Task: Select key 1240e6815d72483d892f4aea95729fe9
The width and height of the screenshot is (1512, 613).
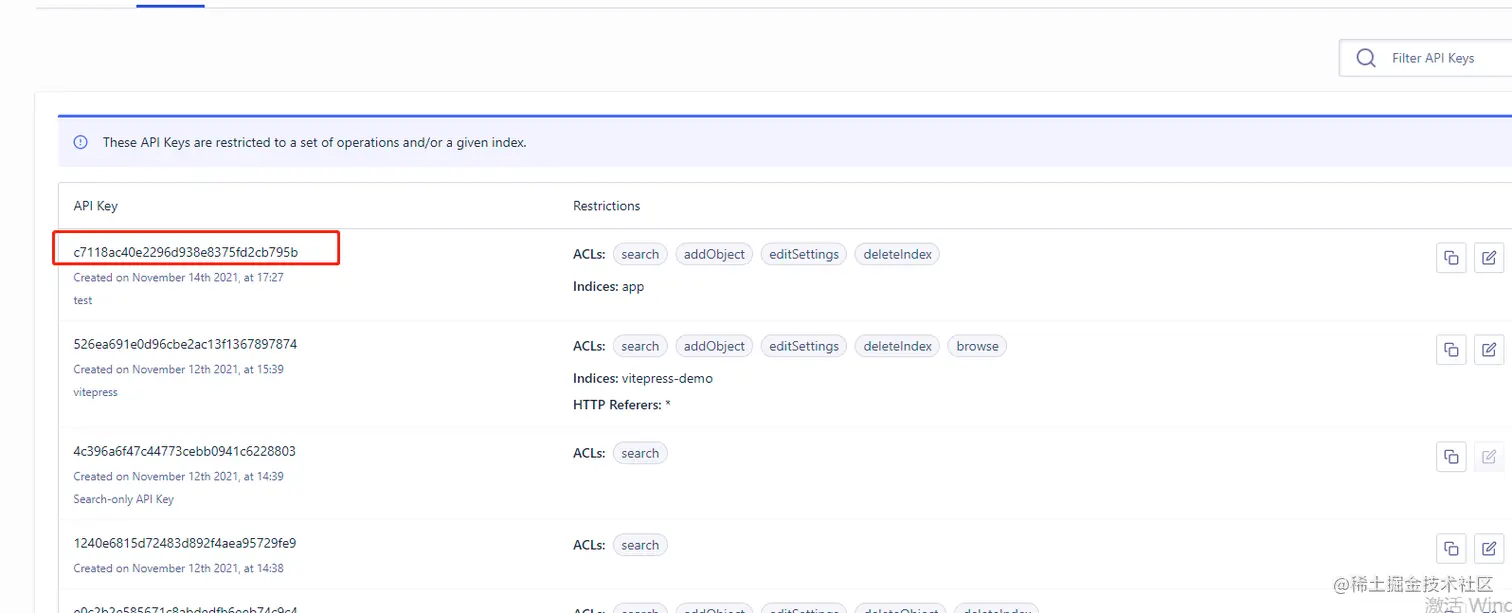Action: point(185,543)
